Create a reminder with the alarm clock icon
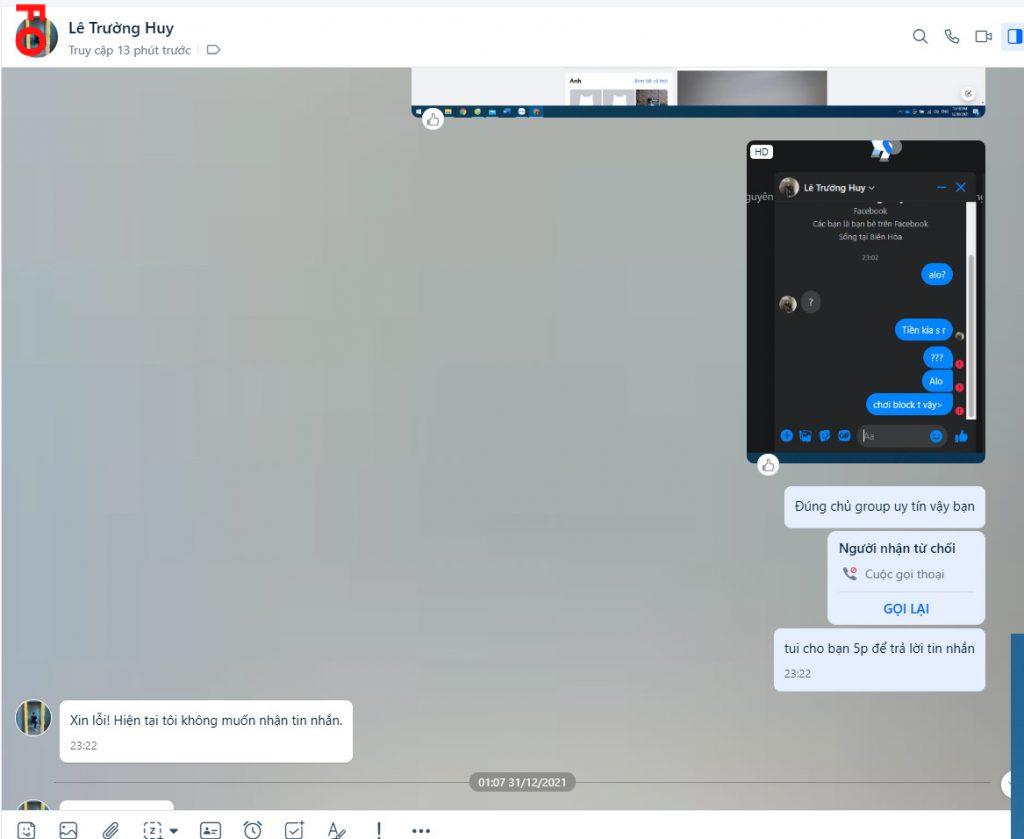The height and width of the screenshot is (839, 1024). pos(253,829)
